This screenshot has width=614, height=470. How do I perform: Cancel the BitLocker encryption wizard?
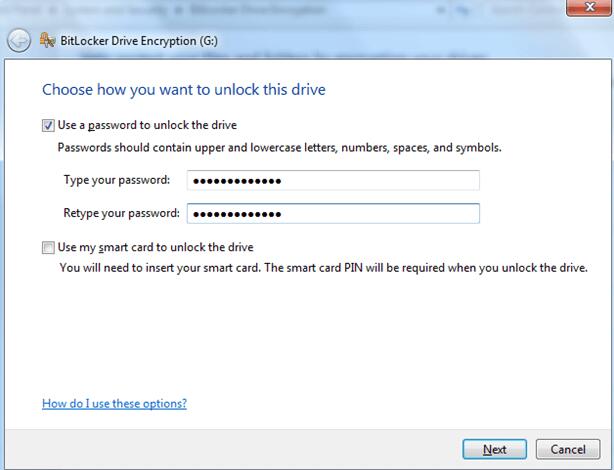tap(568, 449)
